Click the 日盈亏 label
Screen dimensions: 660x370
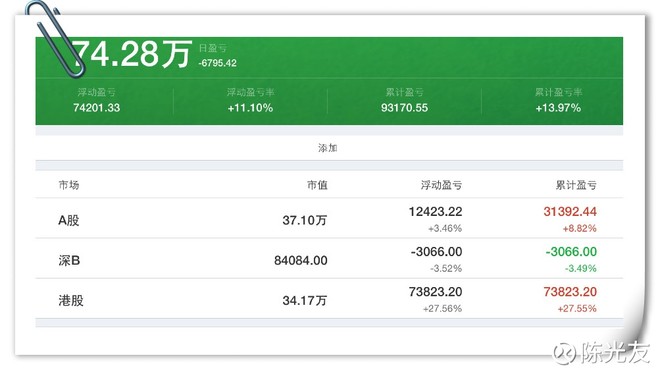(x=213, y=48)
